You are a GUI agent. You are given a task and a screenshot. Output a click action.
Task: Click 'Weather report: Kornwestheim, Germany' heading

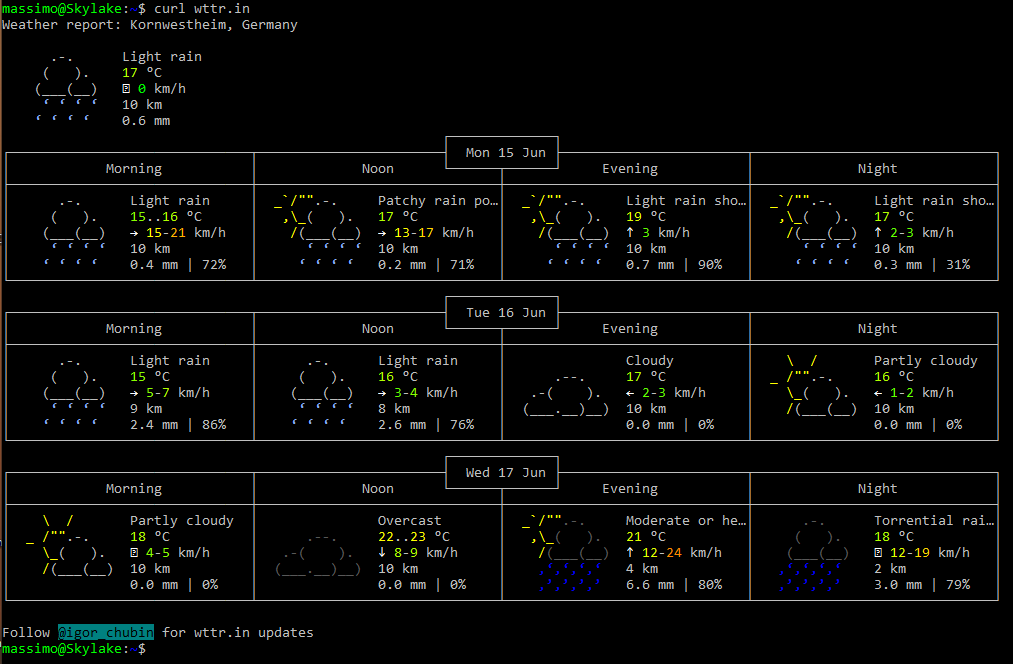point(149,24)
